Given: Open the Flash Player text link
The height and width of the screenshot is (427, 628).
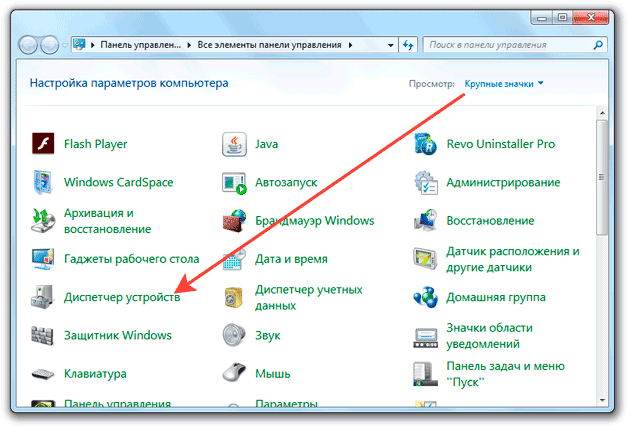Looking at the screenshot, I should pos(95,144).
